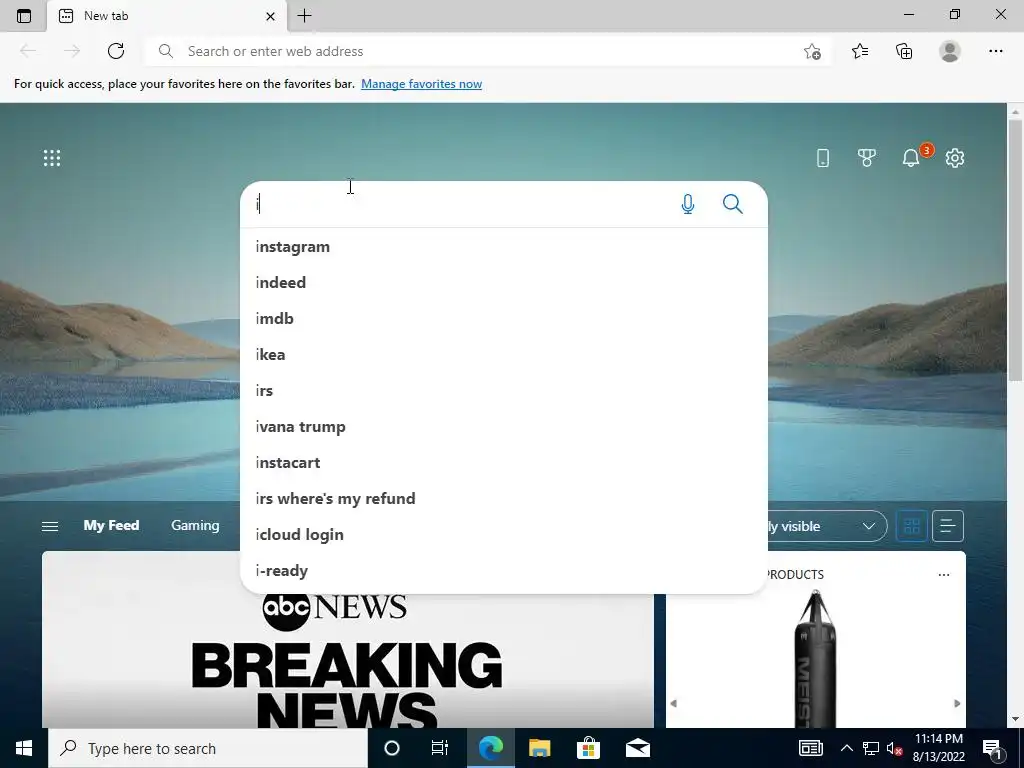1024x768 pixels.
Task: Select the instacart suggestion
Action: [x=504, y=462]
